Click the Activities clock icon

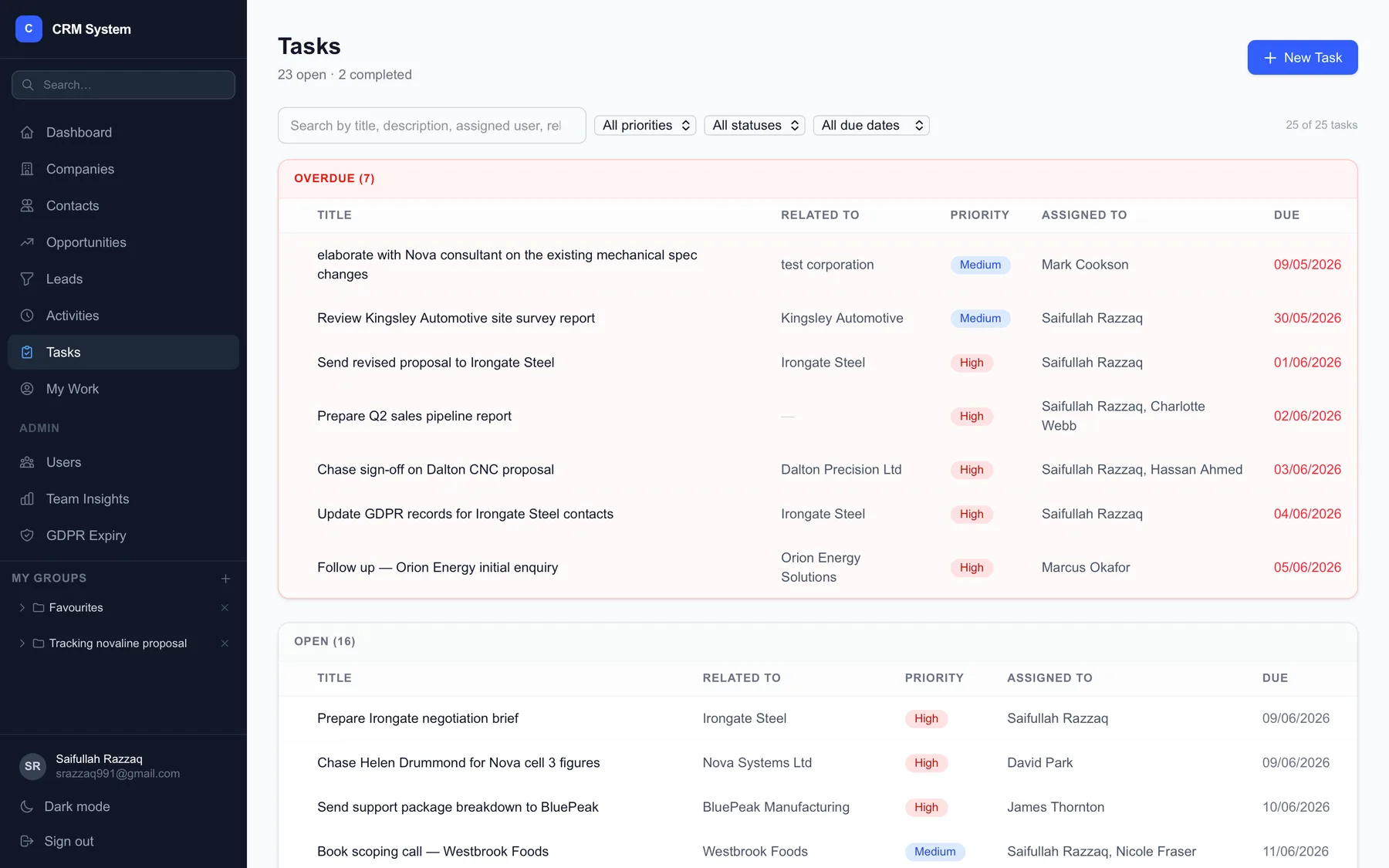pos(27,316)
